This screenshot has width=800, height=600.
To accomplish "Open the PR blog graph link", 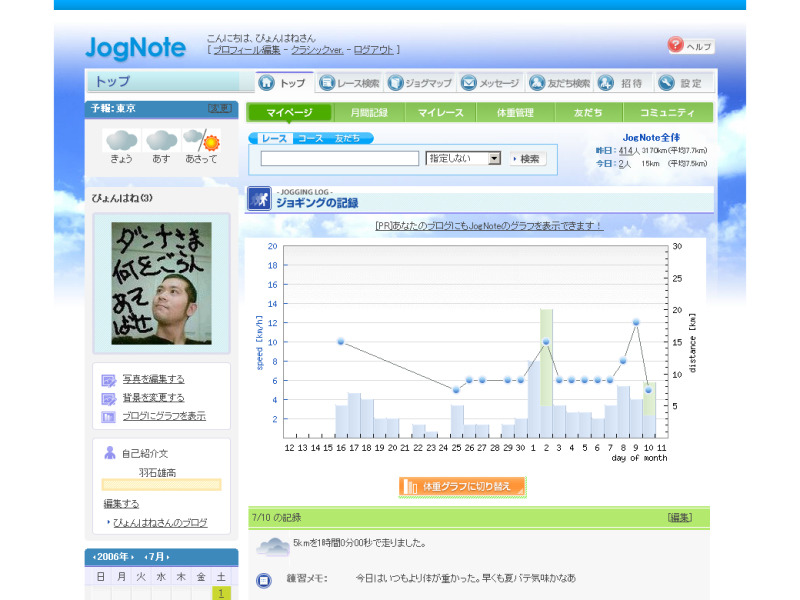I will (489, 226).
